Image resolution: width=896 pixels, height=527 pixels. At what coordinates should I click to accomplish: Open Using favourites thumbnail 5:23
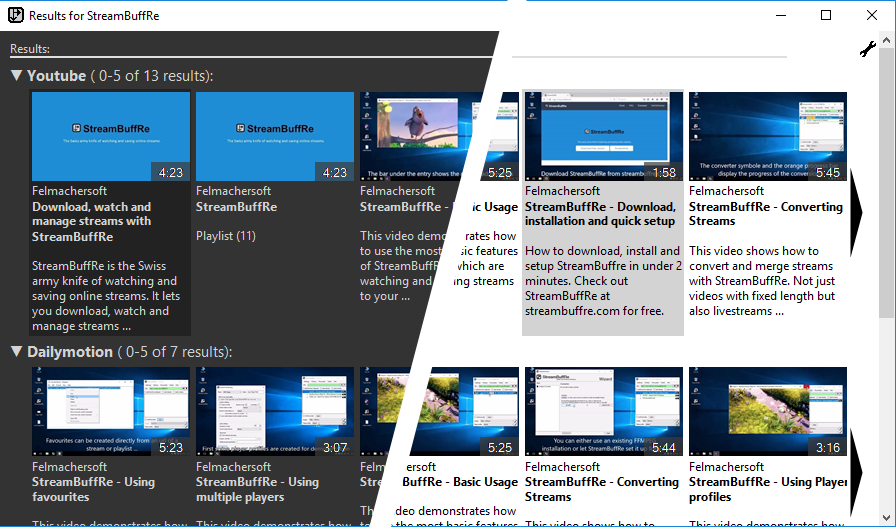tap(111, 412)
